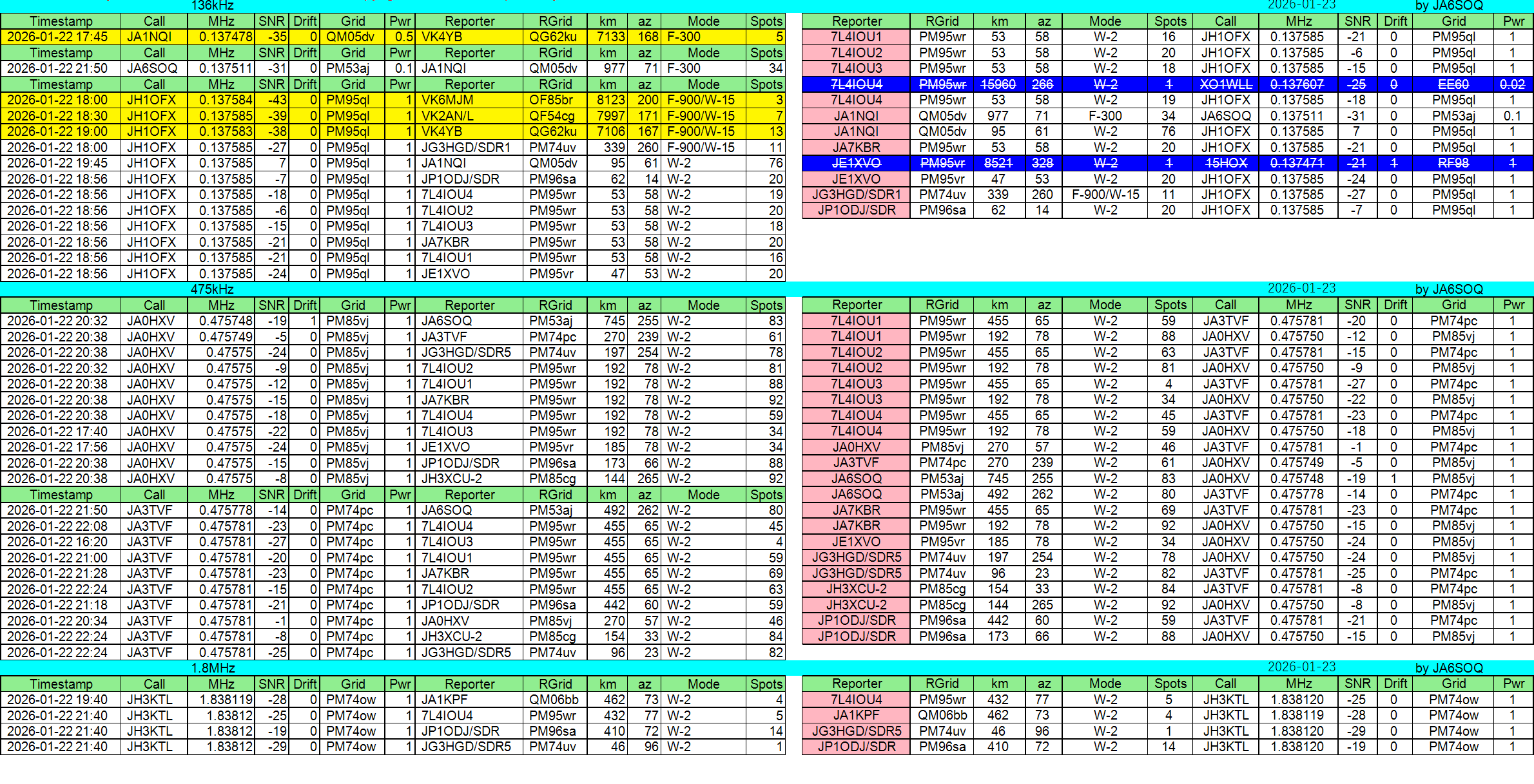
Task: Click the struck-through 15HOX call cell
Action: (1225, 163)
